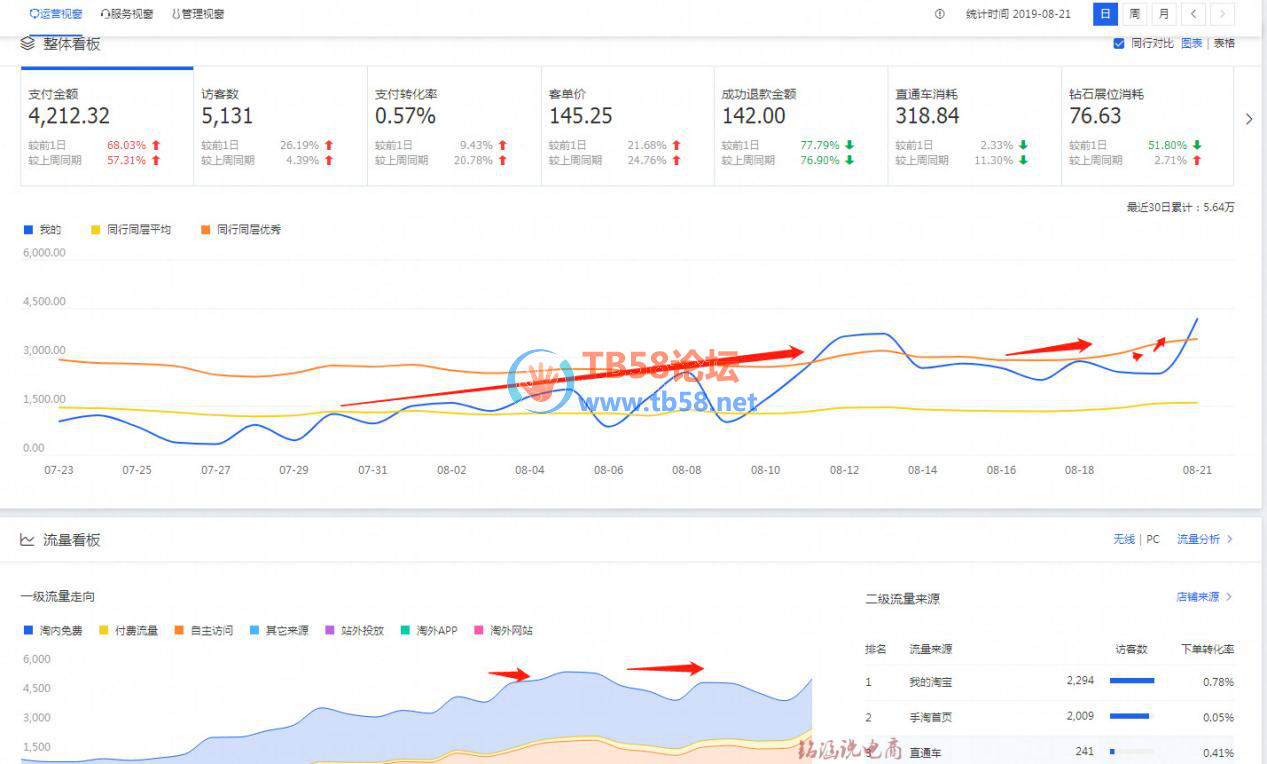Viewport: 1267px width, 764px height.
Task: Toggle the 淘外网站 traffic legend
Action: [x=504, y=630]
